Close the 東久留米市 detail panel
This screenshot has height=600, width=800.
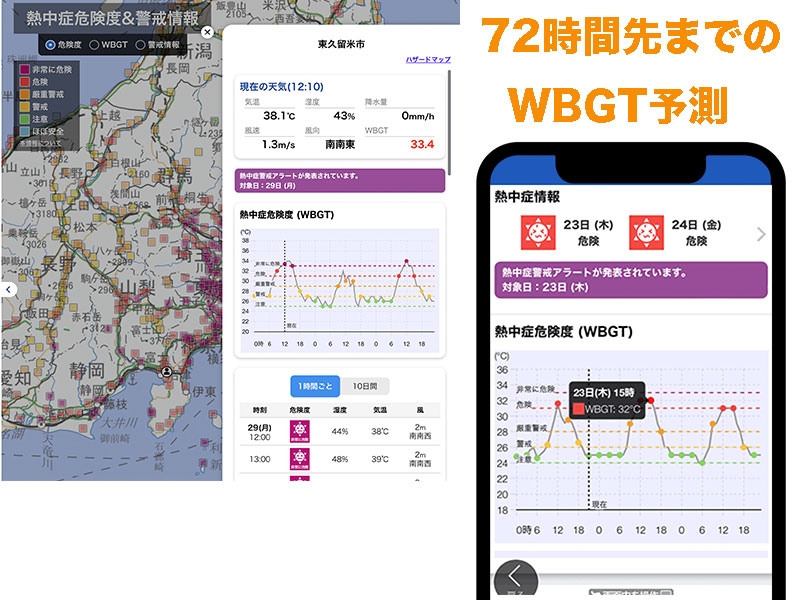207,32
